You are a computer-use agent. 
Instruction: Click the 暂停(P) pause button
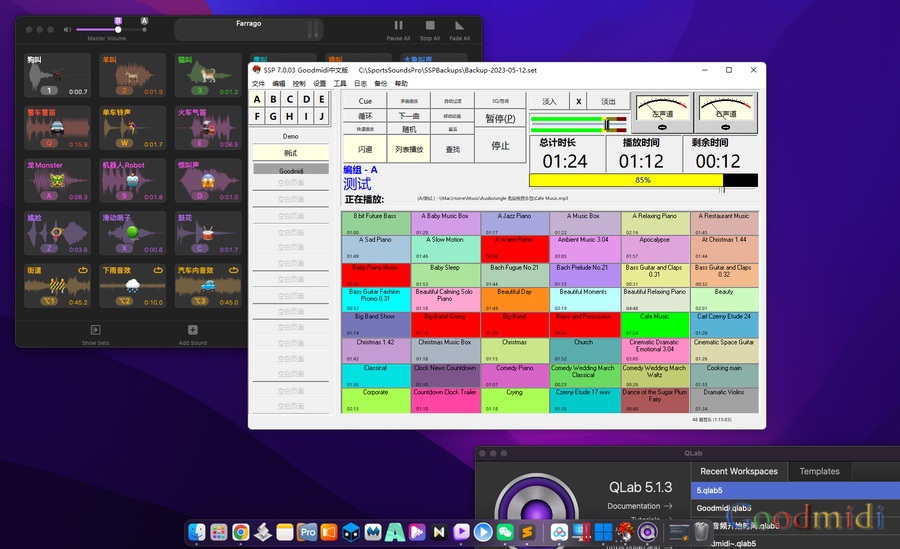point(501,118)
